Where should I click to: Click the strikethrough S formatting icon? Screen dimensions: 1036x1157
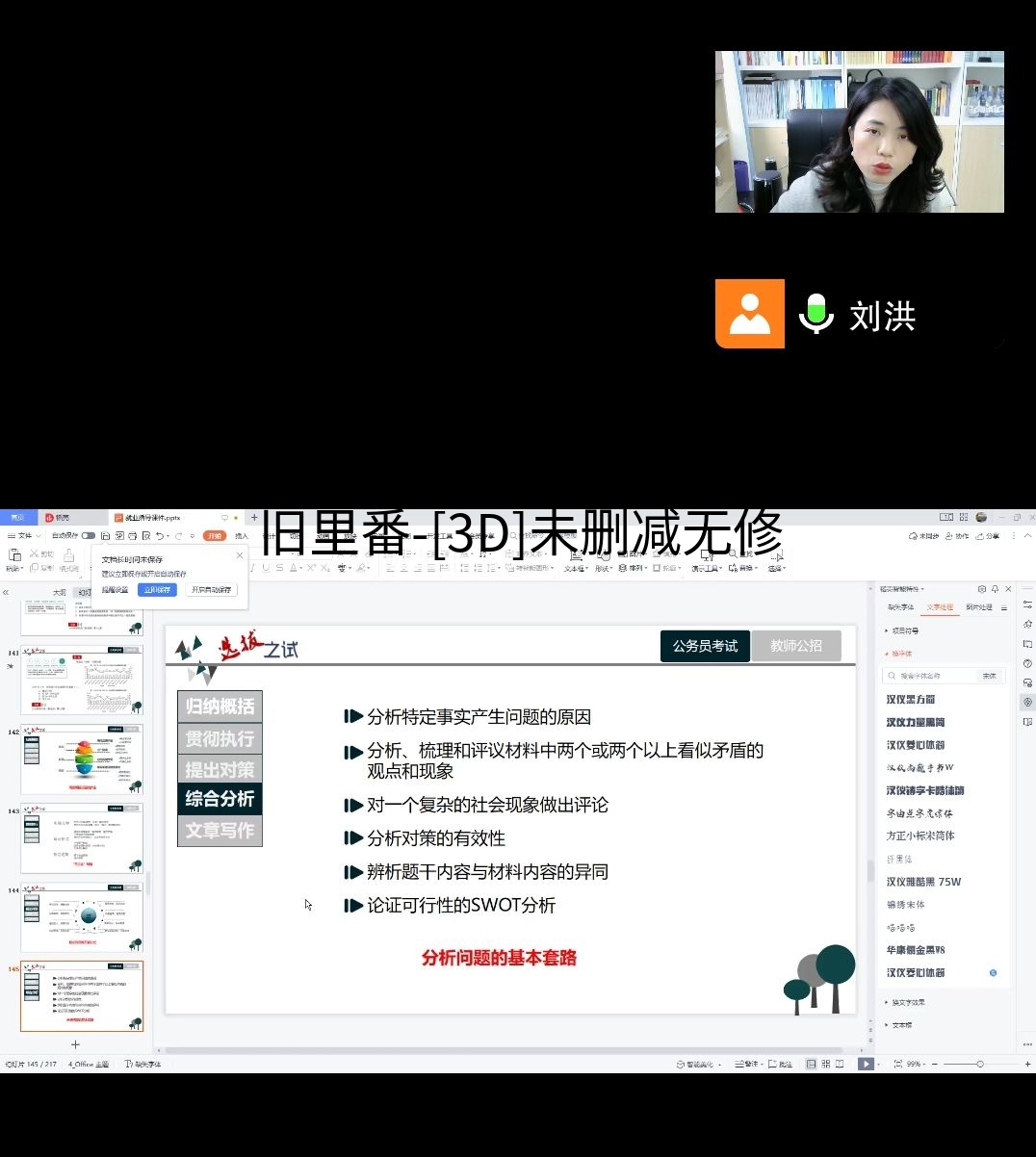click(x=279, y=568)
